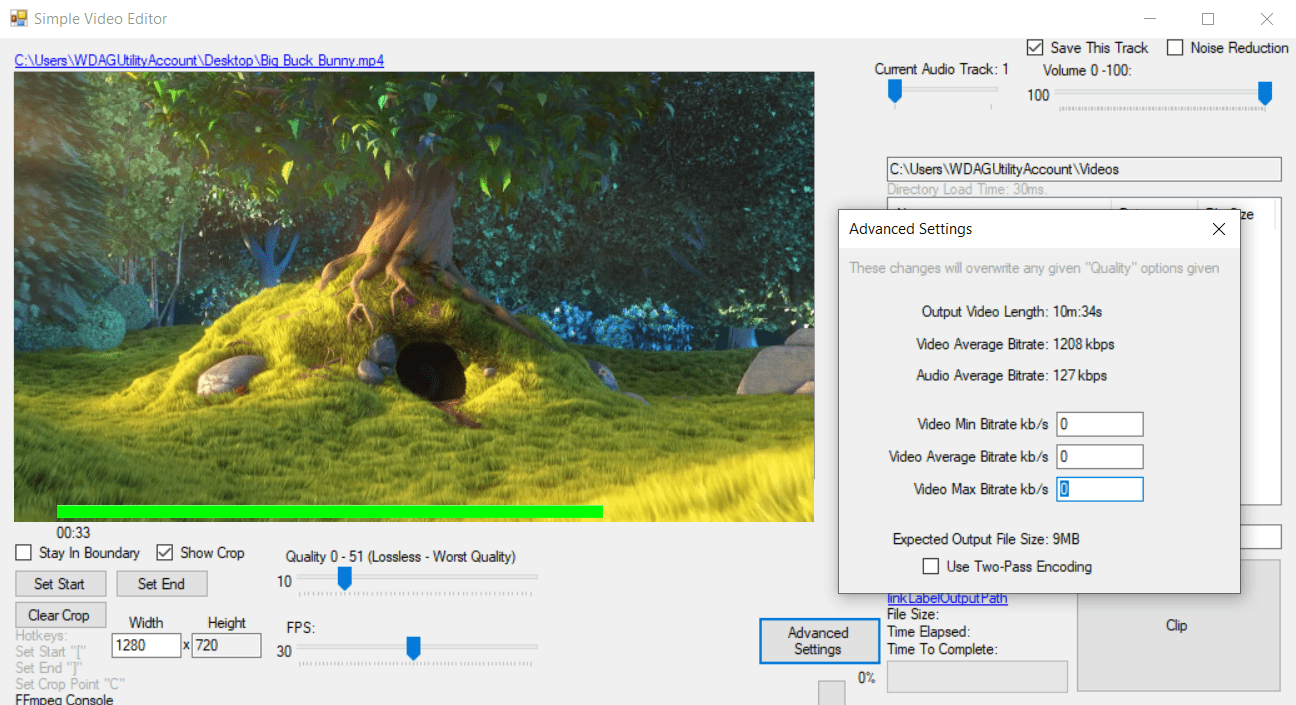Click the large Clip button

coord(1177,625)
